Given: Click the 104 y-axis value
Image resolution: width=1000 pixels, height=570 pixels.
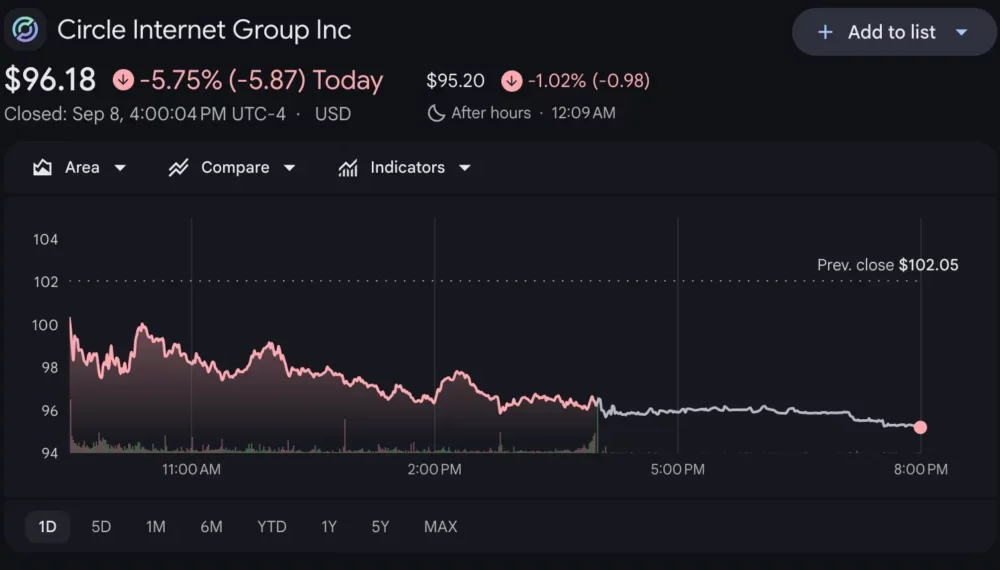Looking at the screenshot, I should (45, 239).
